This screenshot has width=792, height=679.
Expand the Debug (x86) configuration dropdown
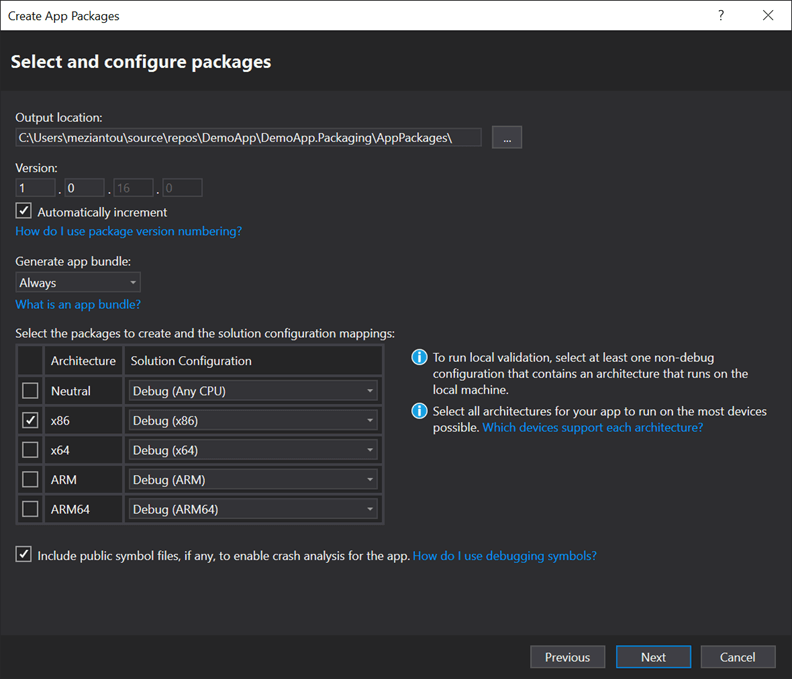click(x=253, y=421)
